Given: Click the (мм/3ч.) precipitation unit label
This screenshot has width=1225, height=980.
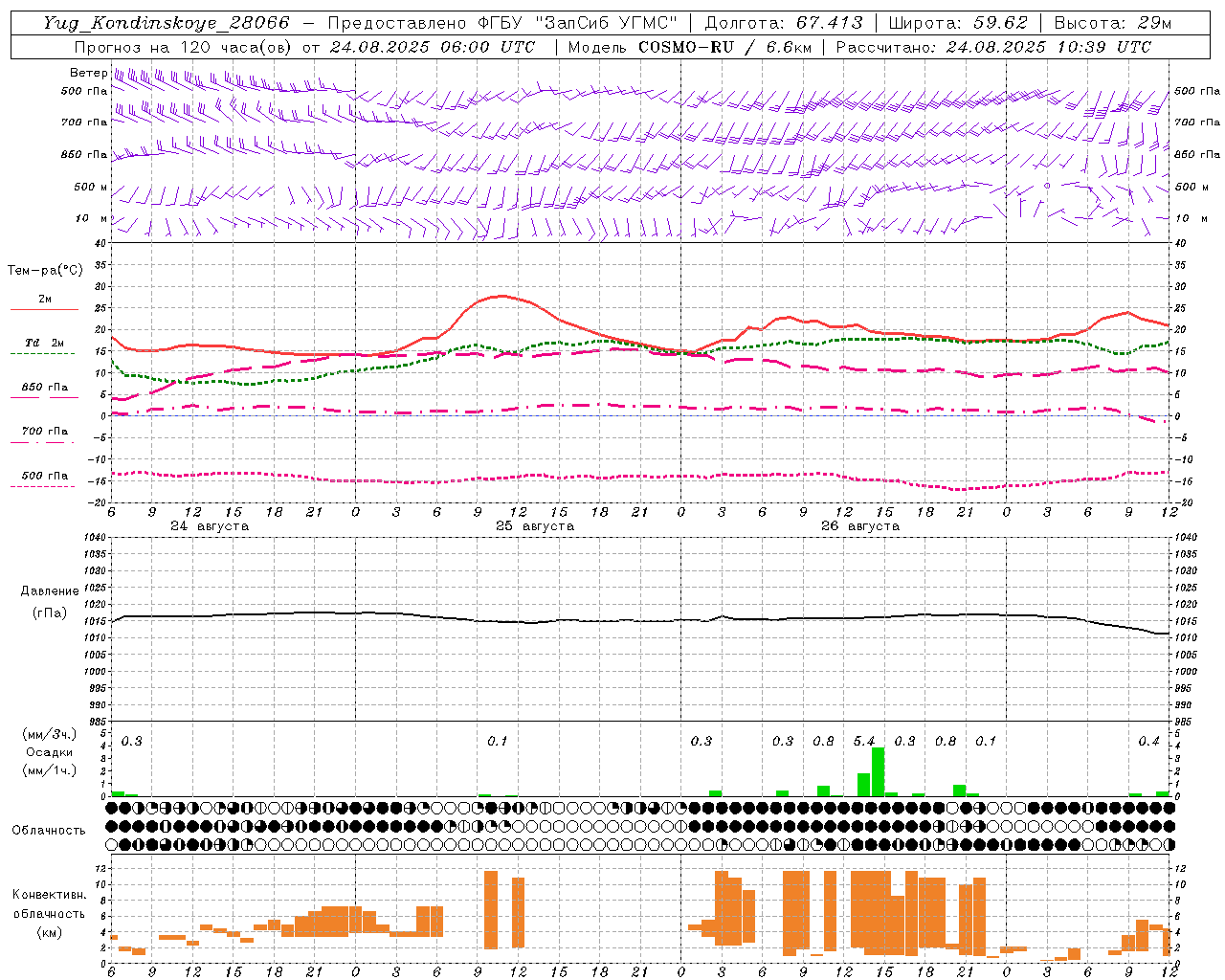Looking at the screenshot, I should pos(49,734).
